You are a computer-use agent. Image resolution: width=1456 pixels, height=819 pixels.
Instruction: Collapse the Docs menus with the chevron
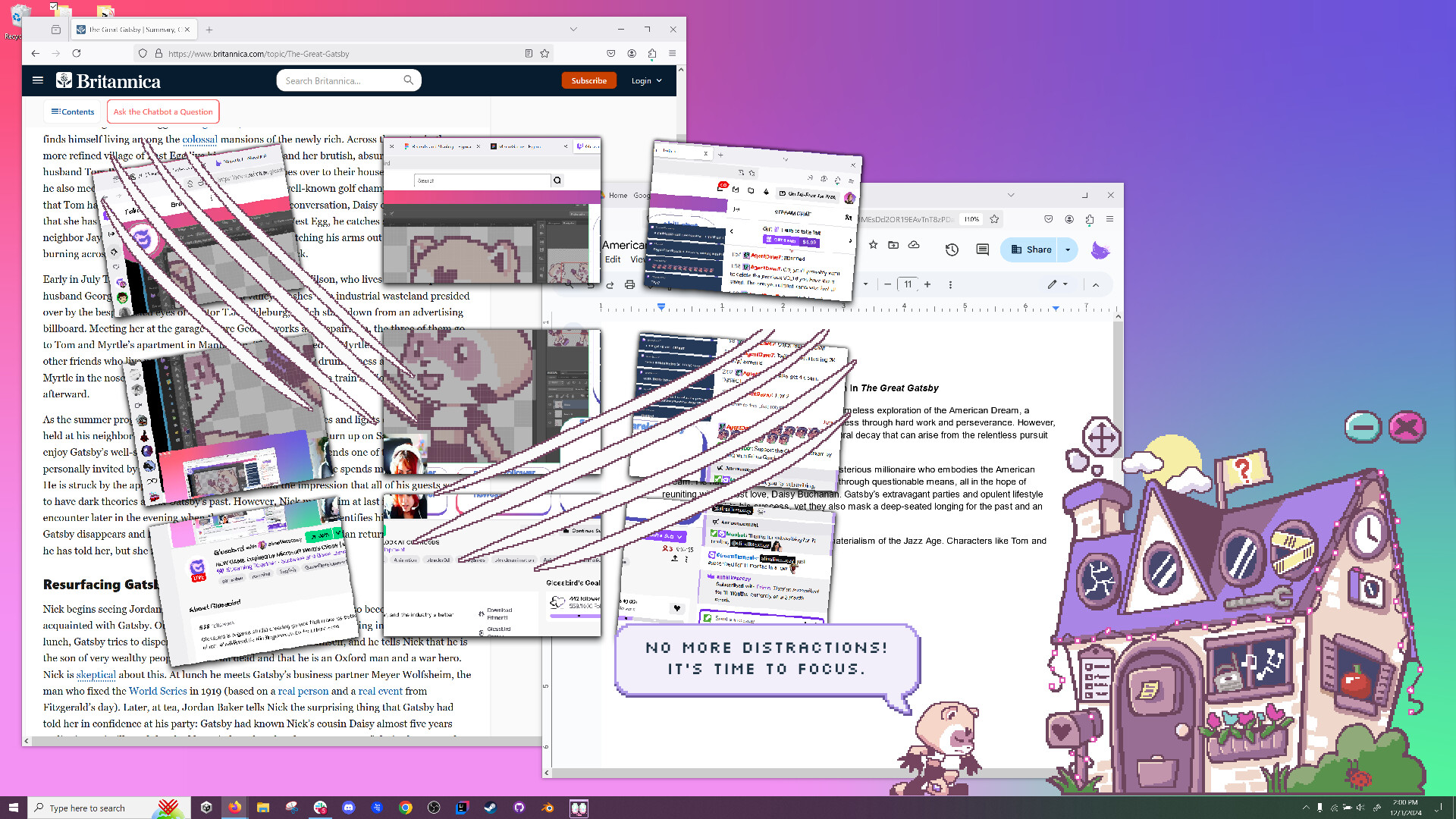[1096, 284]
